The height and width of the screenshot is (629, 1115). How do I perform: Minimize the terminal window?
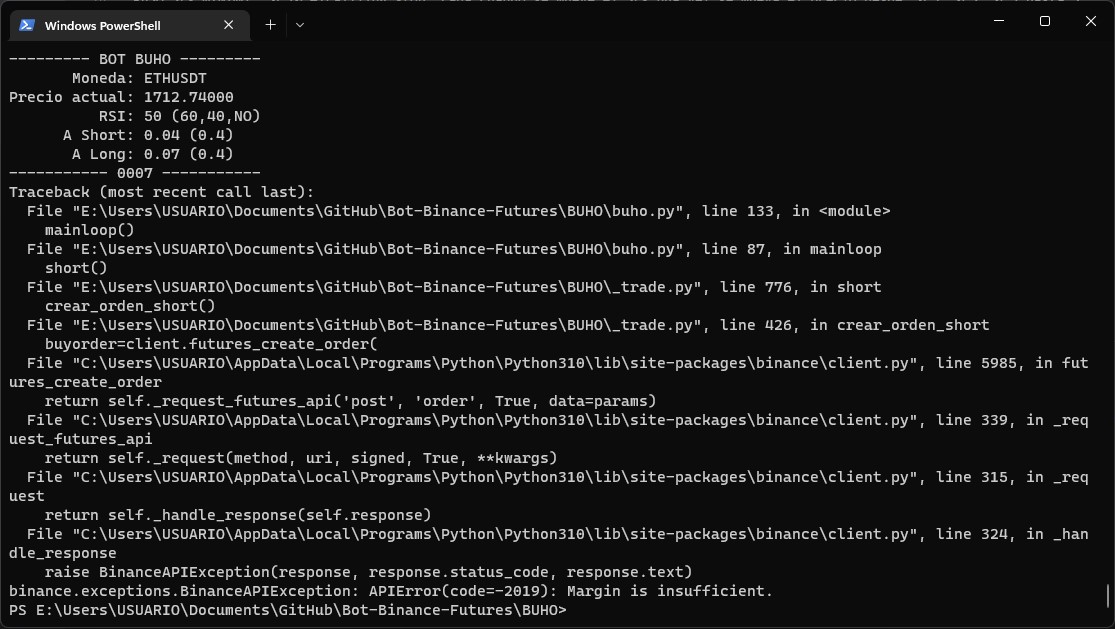coord(997,22)
